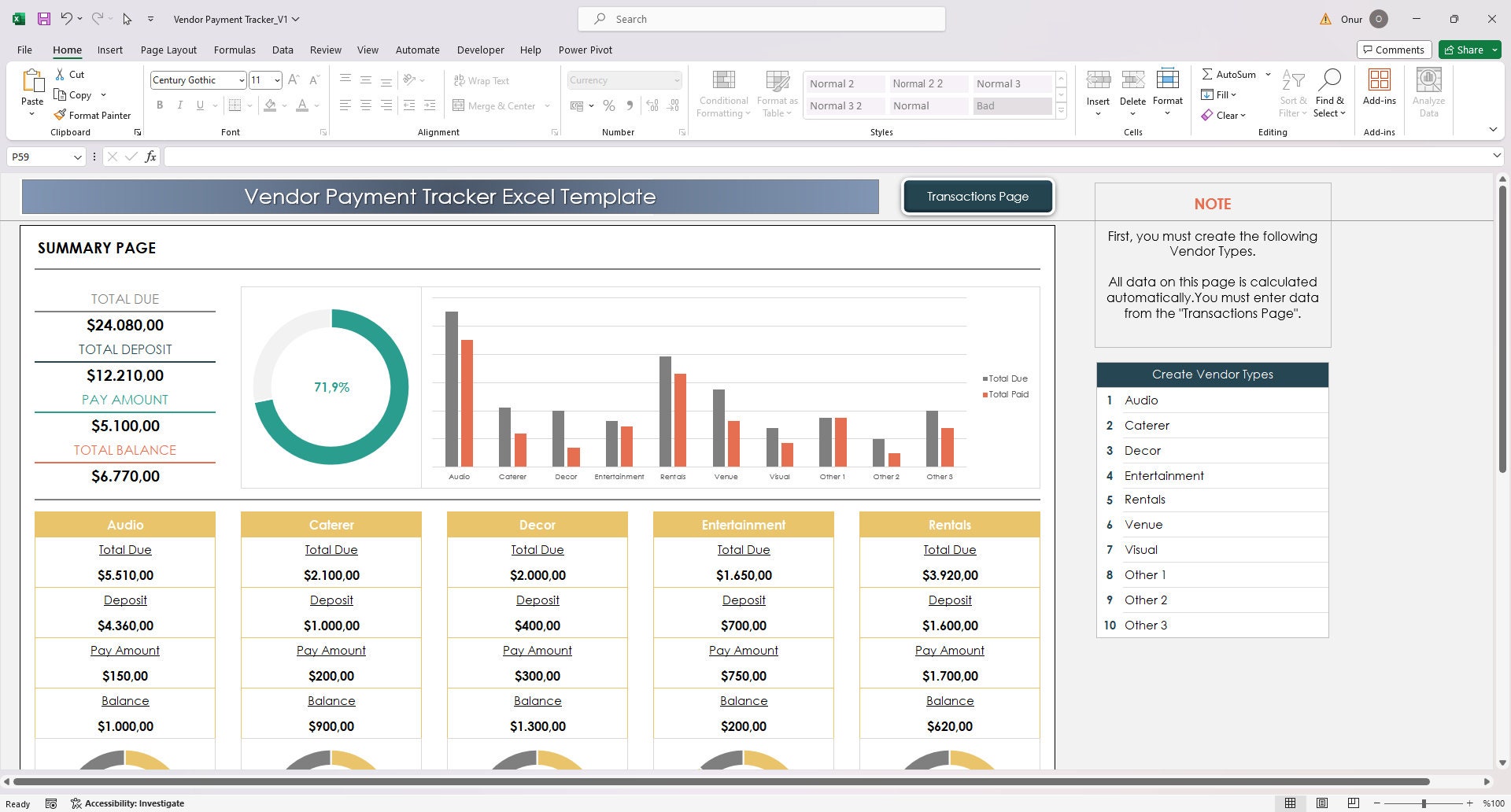
Task: Toggle Italic formatting
Action: 180,105
